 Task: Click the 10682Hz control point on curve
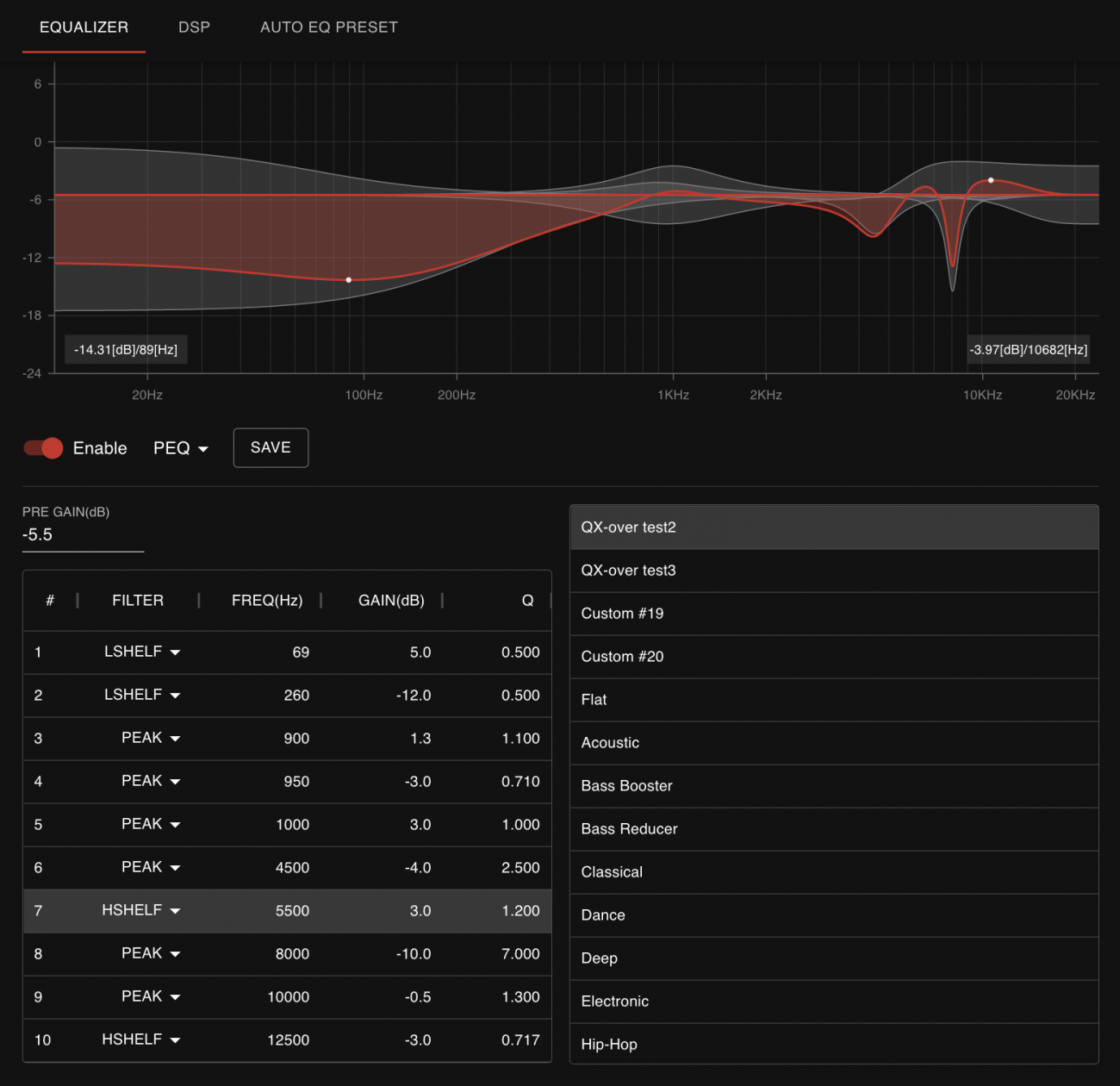point(991,180)
